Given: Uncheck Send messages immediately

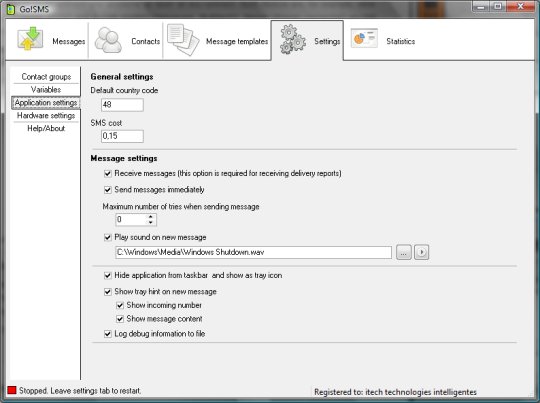Looking at the screenshot, I should point(108,190).
